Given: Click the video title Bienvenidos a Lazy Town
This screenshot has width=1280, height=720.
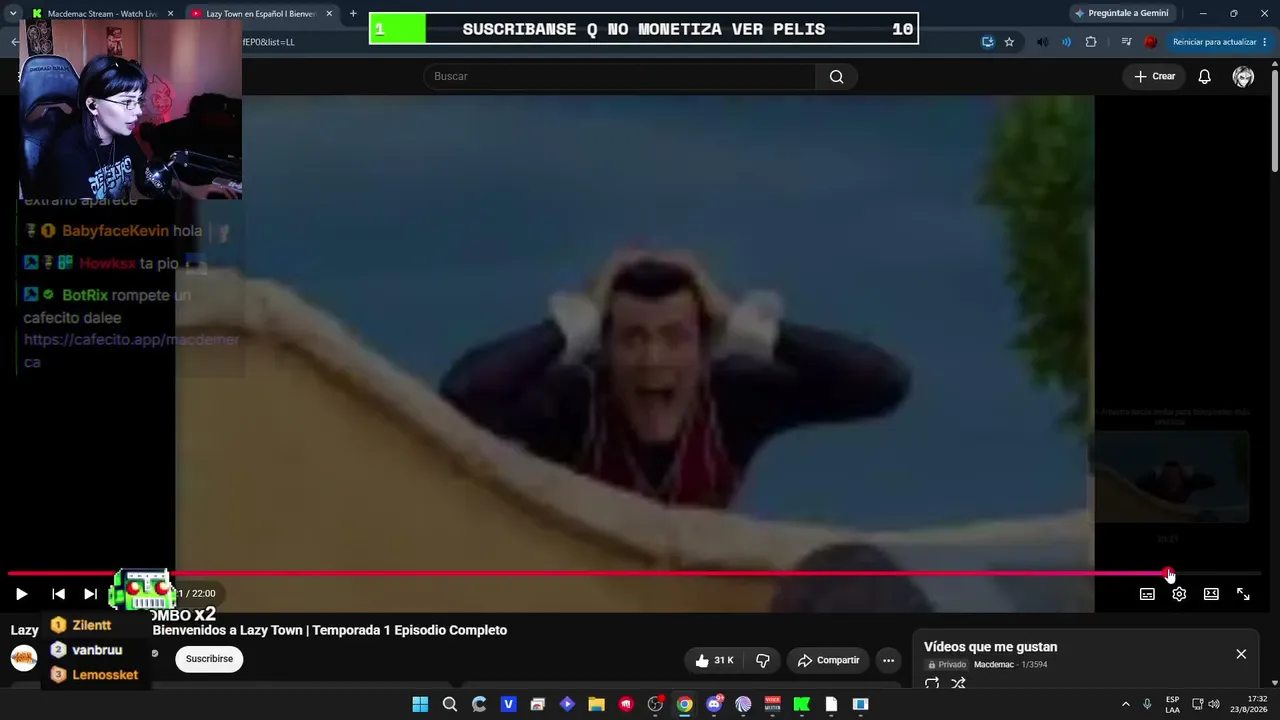Looking at the screenshot, I should (330, 630).
